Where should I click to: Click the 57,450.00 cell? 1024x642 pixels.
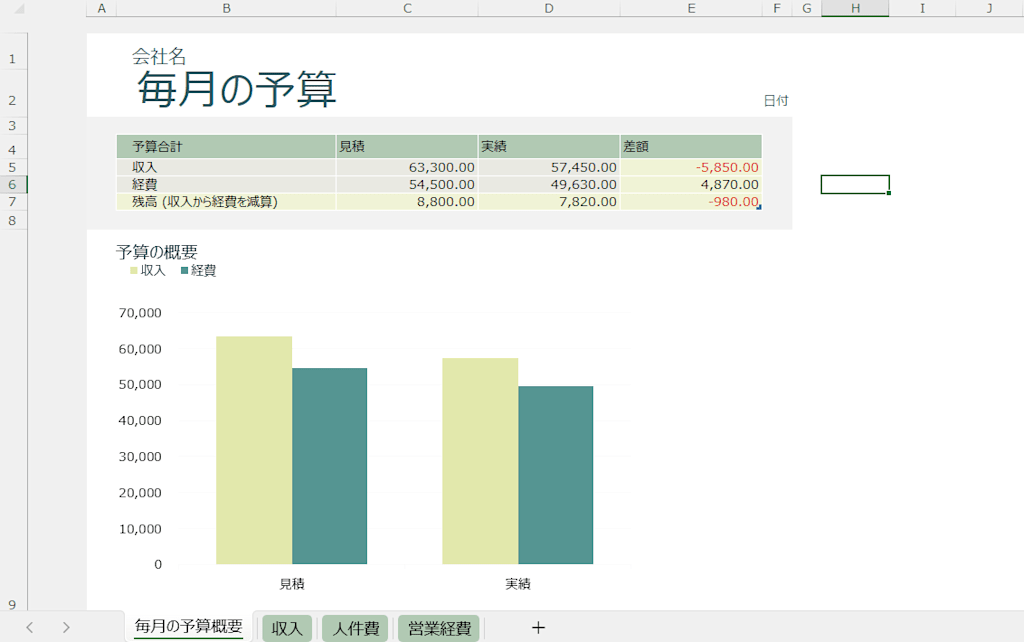[x=549, y=167]
